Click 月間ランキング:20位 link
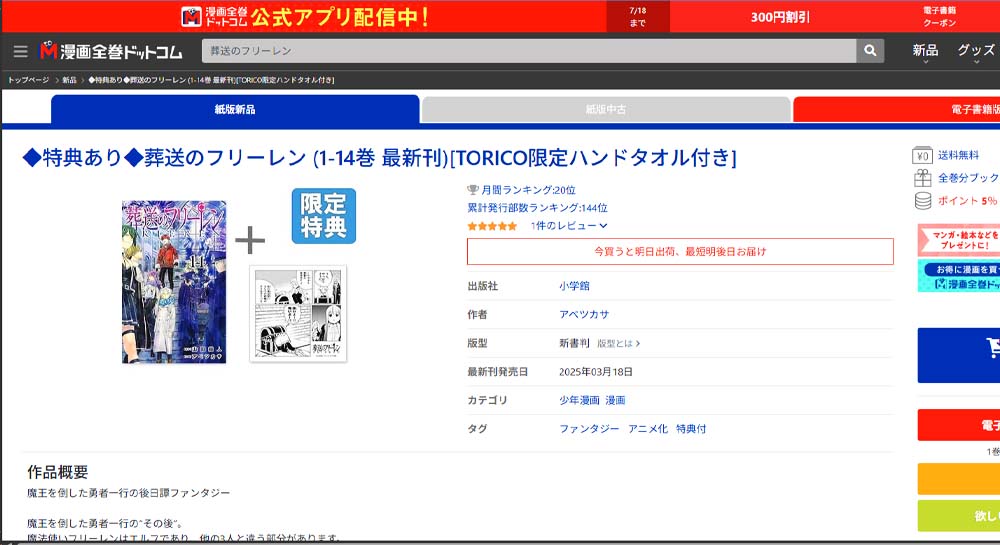Screen dimensions: 1000x545 [x=528, y=190]
